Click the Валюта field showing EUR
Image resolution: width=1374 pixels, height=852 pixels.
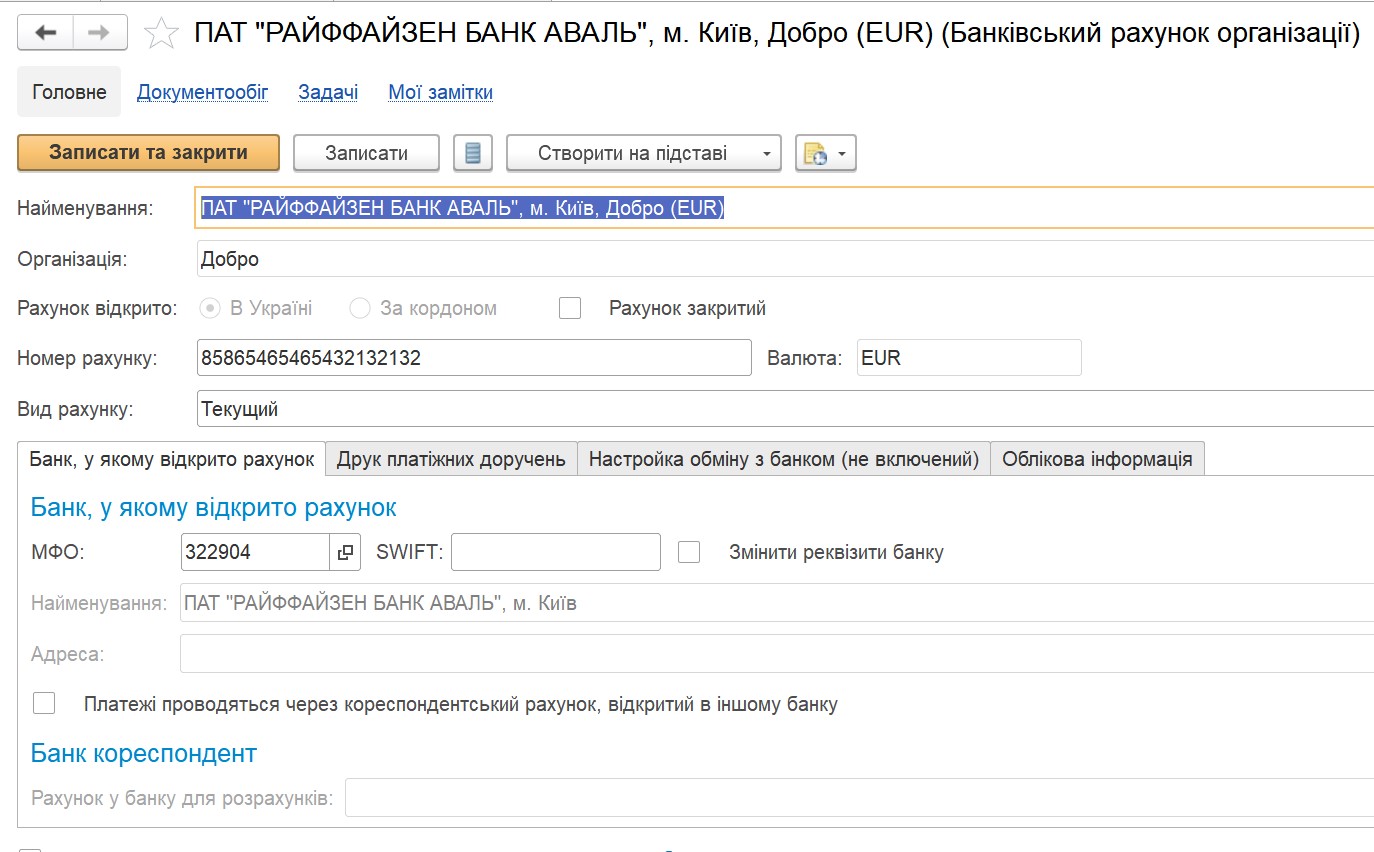[x=969, y=357]
